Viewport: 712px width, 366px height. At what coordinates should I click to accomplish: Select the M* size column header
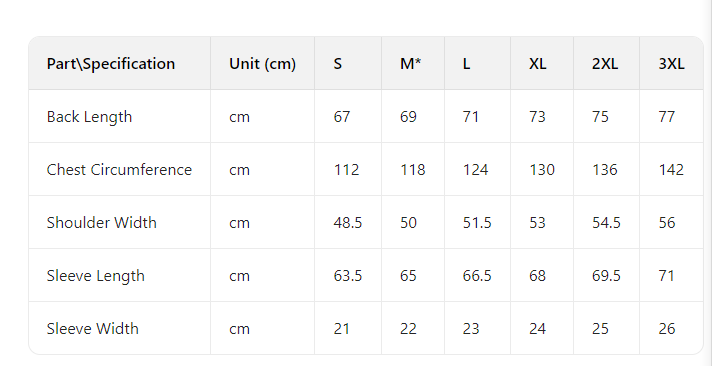410,64
